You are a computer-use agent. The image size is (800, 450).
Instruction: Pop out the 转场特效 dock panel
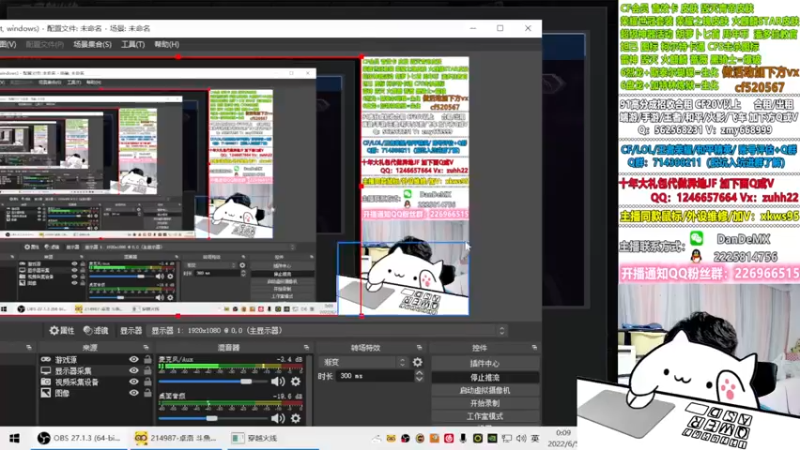pyautogui.click(x=419, y=347)
